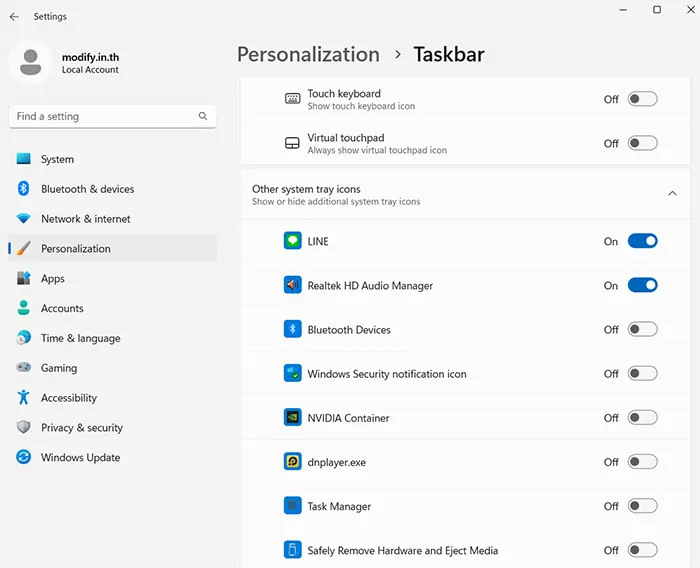Click the Virtual touchpad icon

click(292, 143)
